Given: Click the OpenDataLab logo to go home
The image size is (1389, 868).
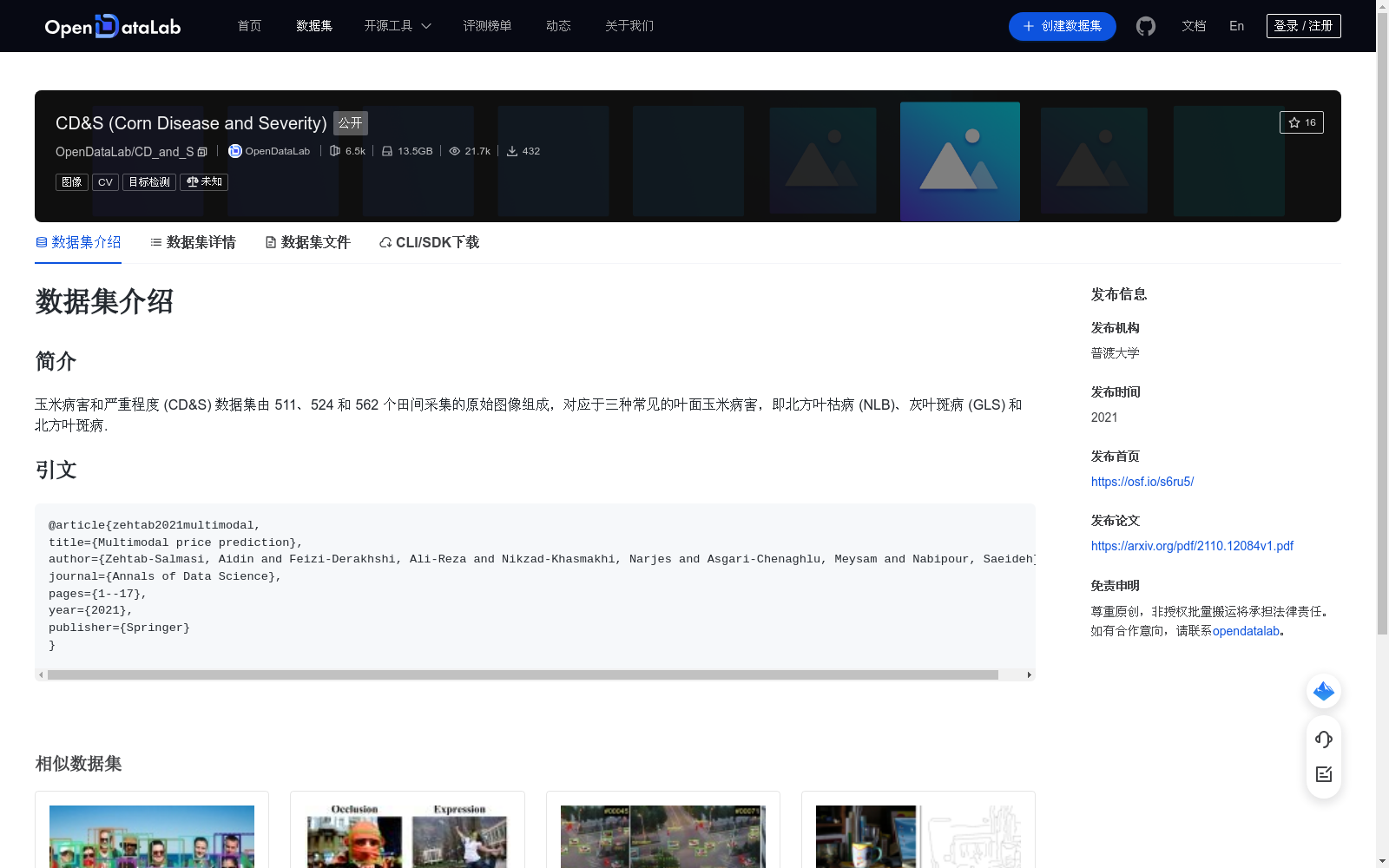Looking at the screenshot, I should click(112, 26).
